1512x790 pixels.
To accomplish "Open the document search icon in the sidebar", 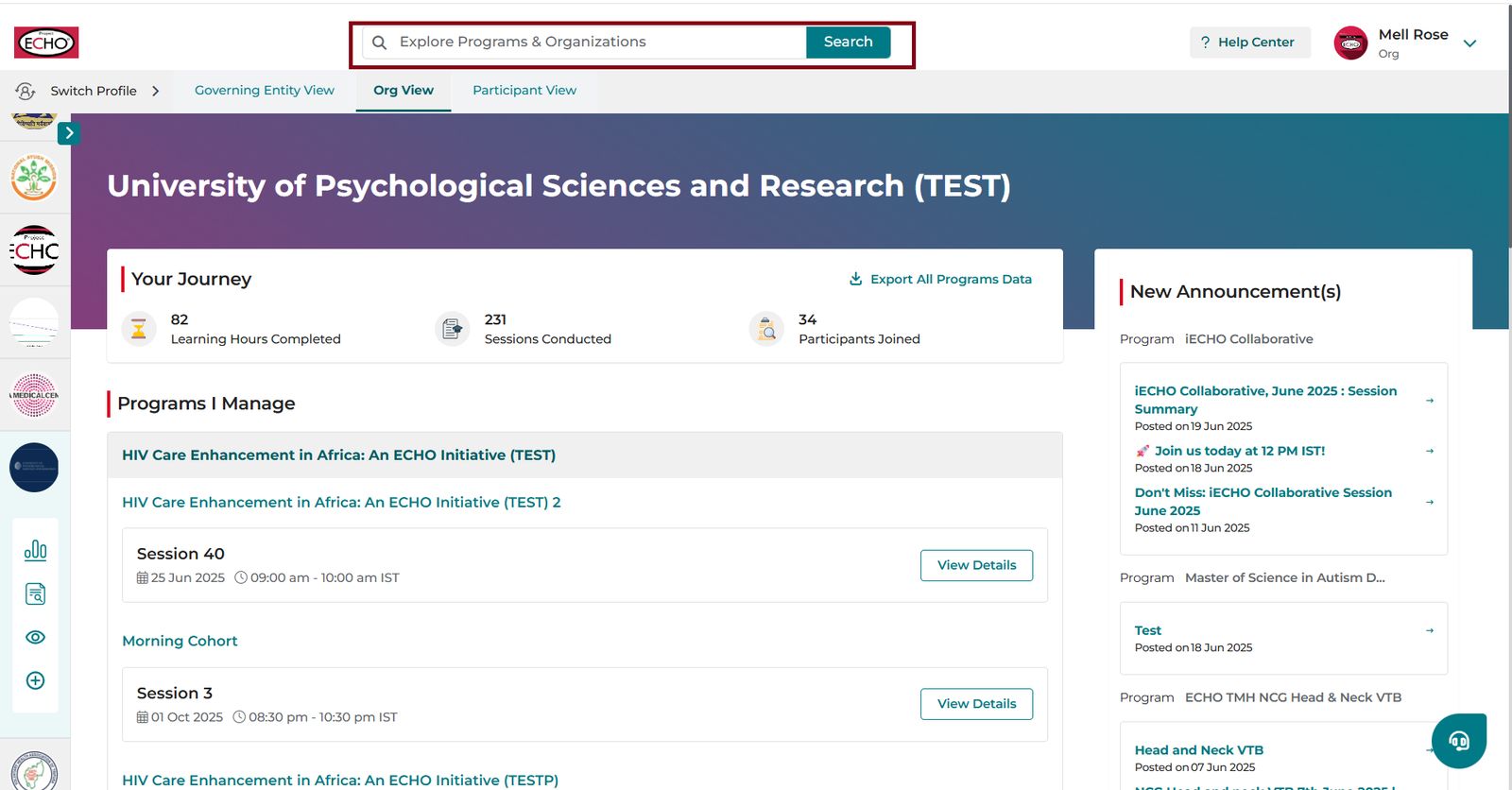I will click(x=35, y=593).
